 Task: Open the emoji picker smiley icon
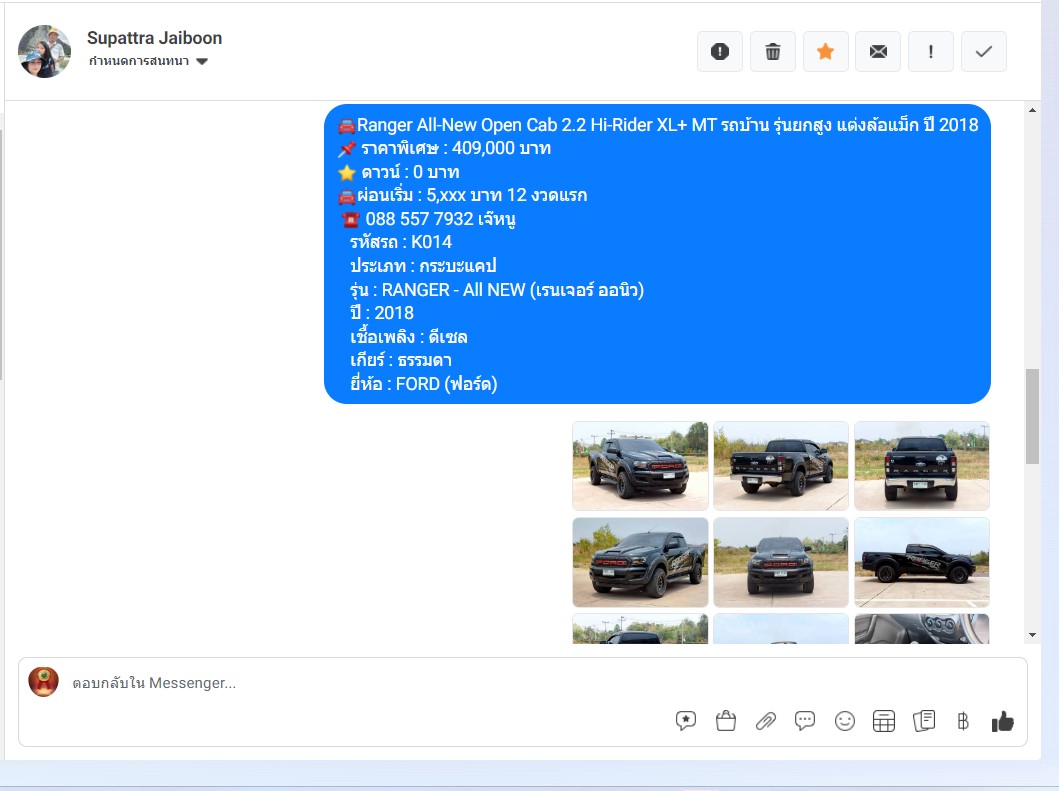click(844, 721)
